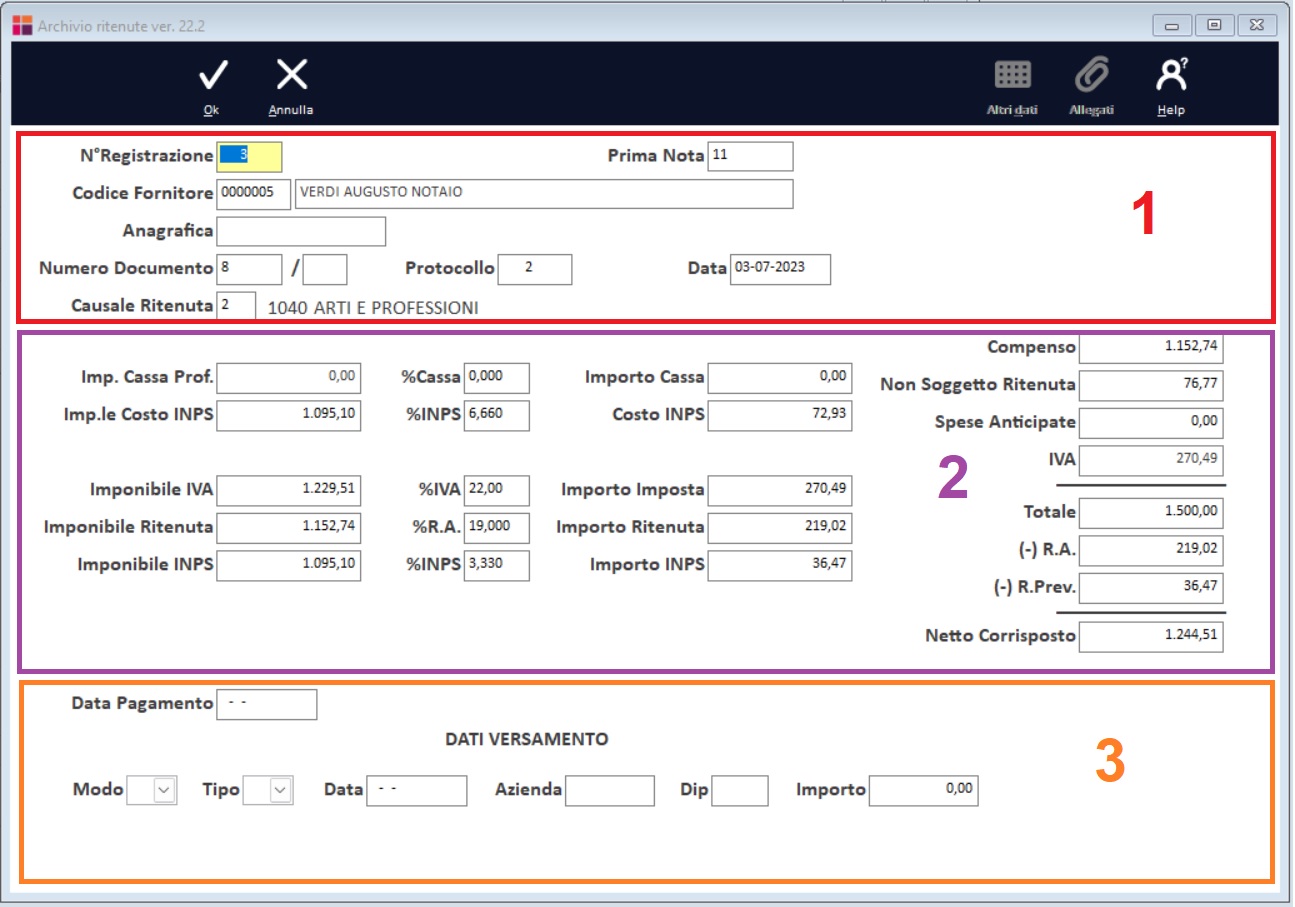Click the N°Registrazione field
Screen dimensions: 1295x907
coord(249,156)
